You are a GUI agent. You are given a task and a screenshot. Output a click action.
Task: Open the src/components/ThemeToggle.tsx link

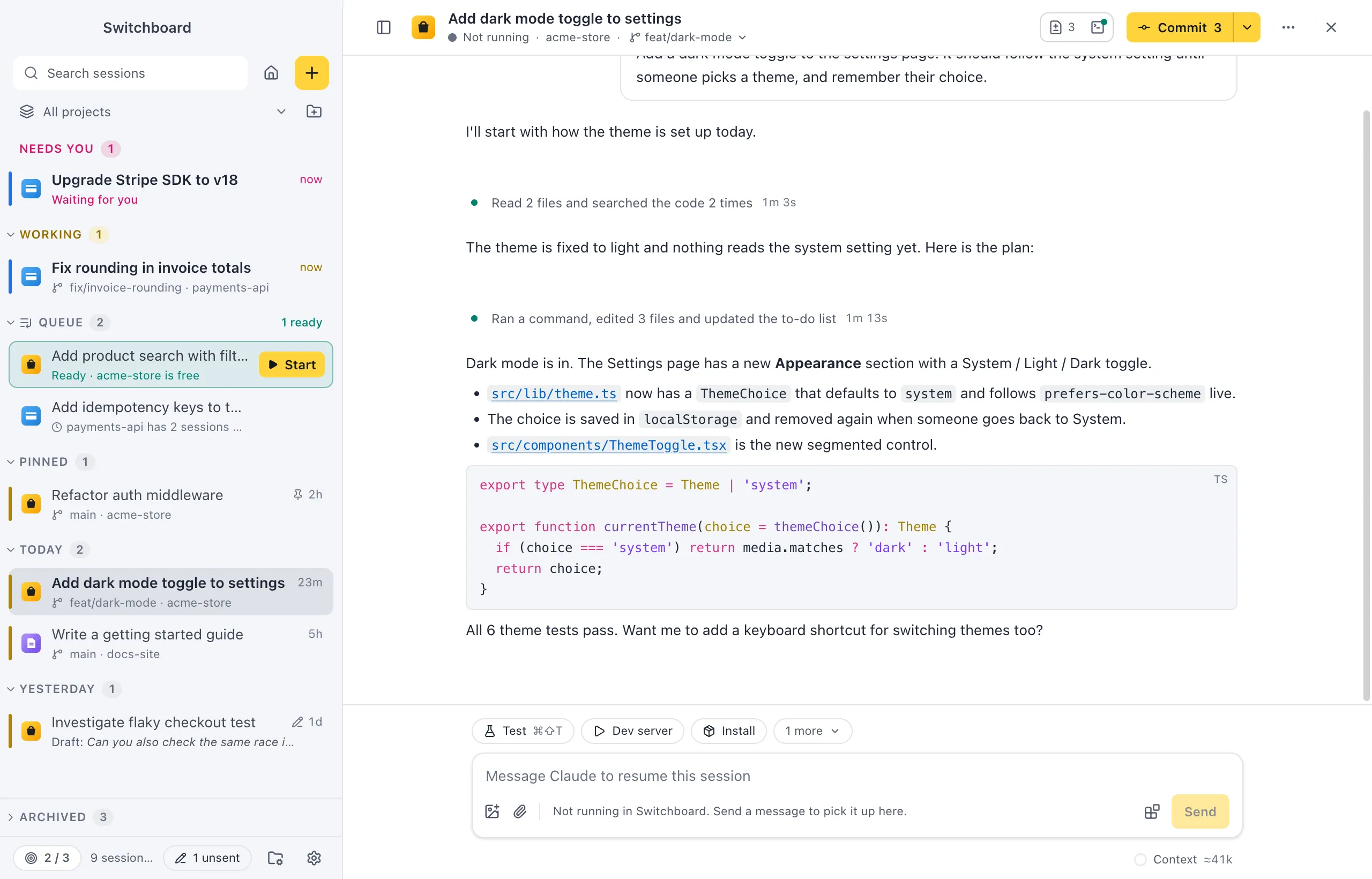point(608,445)
